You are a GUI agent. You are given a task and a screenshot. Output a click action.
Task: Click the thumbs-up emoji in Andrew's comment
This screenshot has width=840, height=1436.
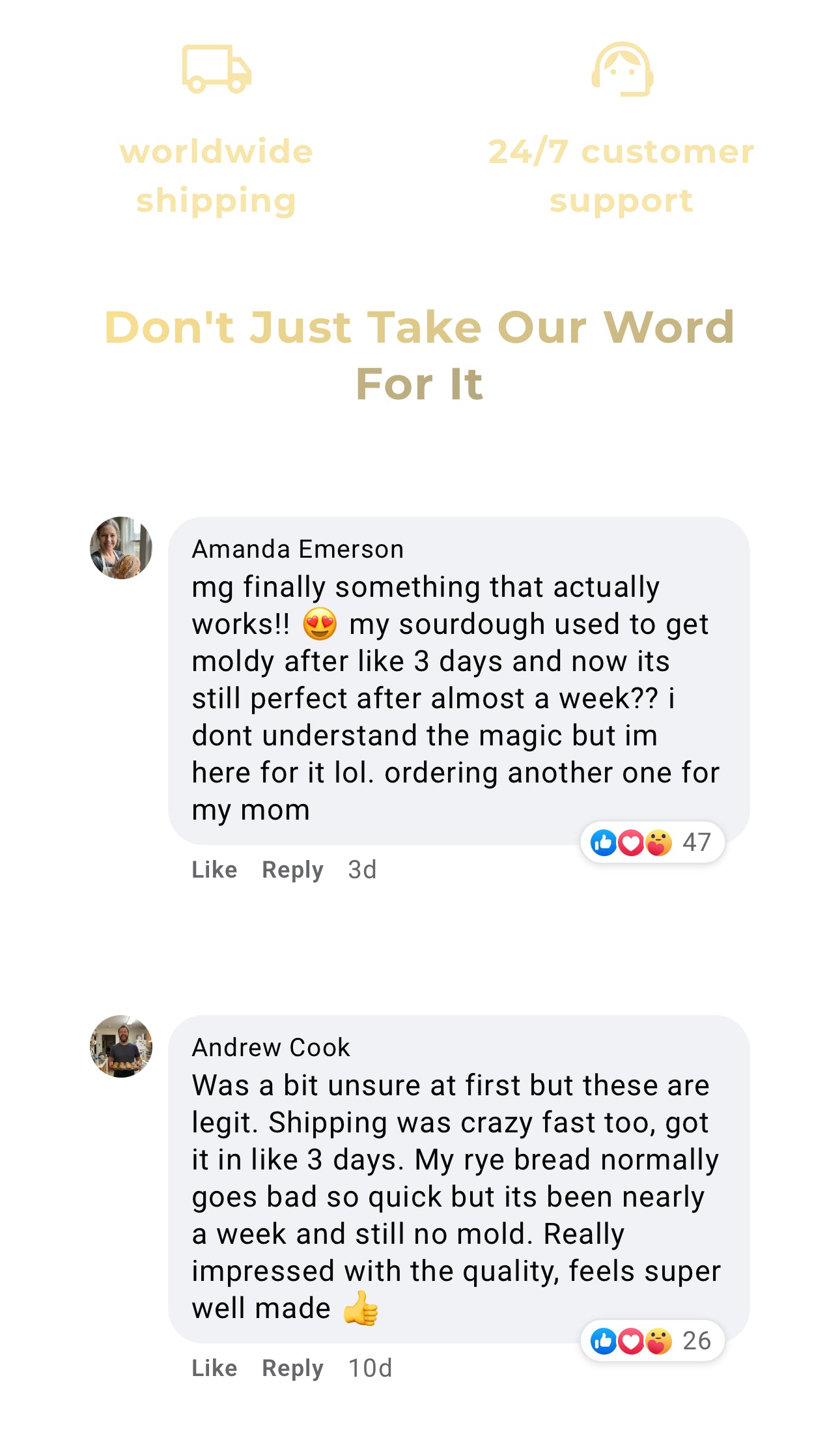tap(361, 1308)
